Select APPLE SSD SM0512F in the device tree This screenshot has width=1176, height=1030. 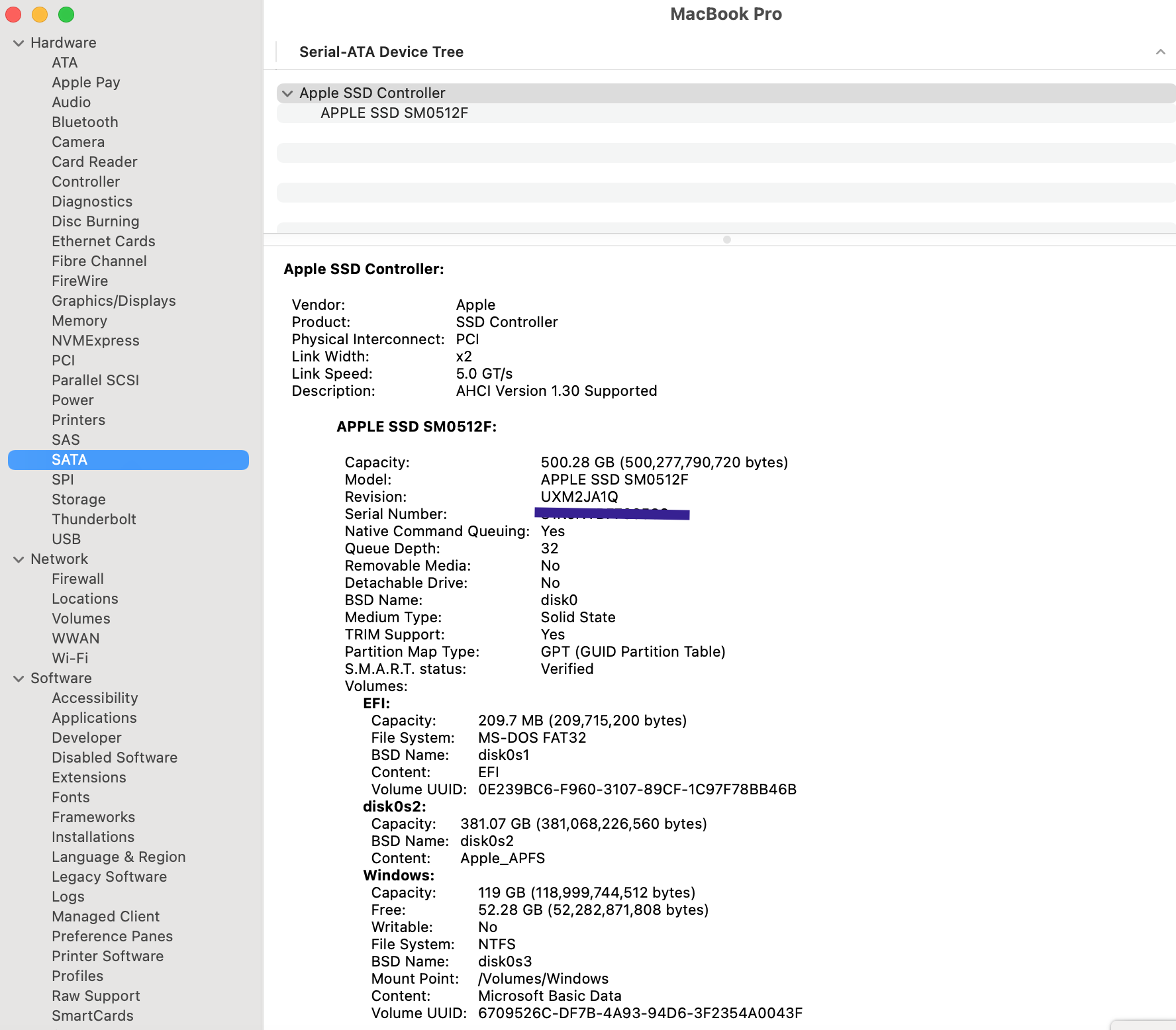coord(394,113)
